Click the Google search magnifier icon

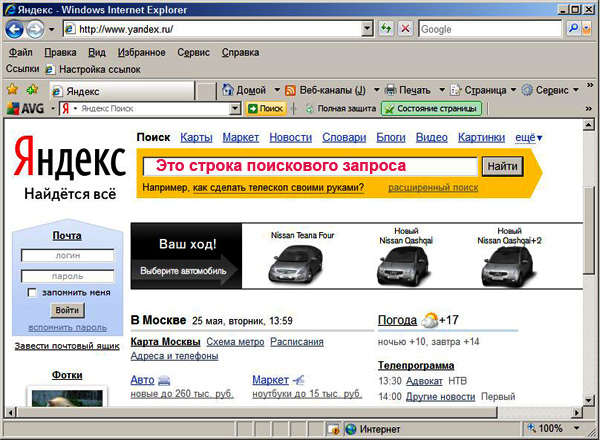573,28
